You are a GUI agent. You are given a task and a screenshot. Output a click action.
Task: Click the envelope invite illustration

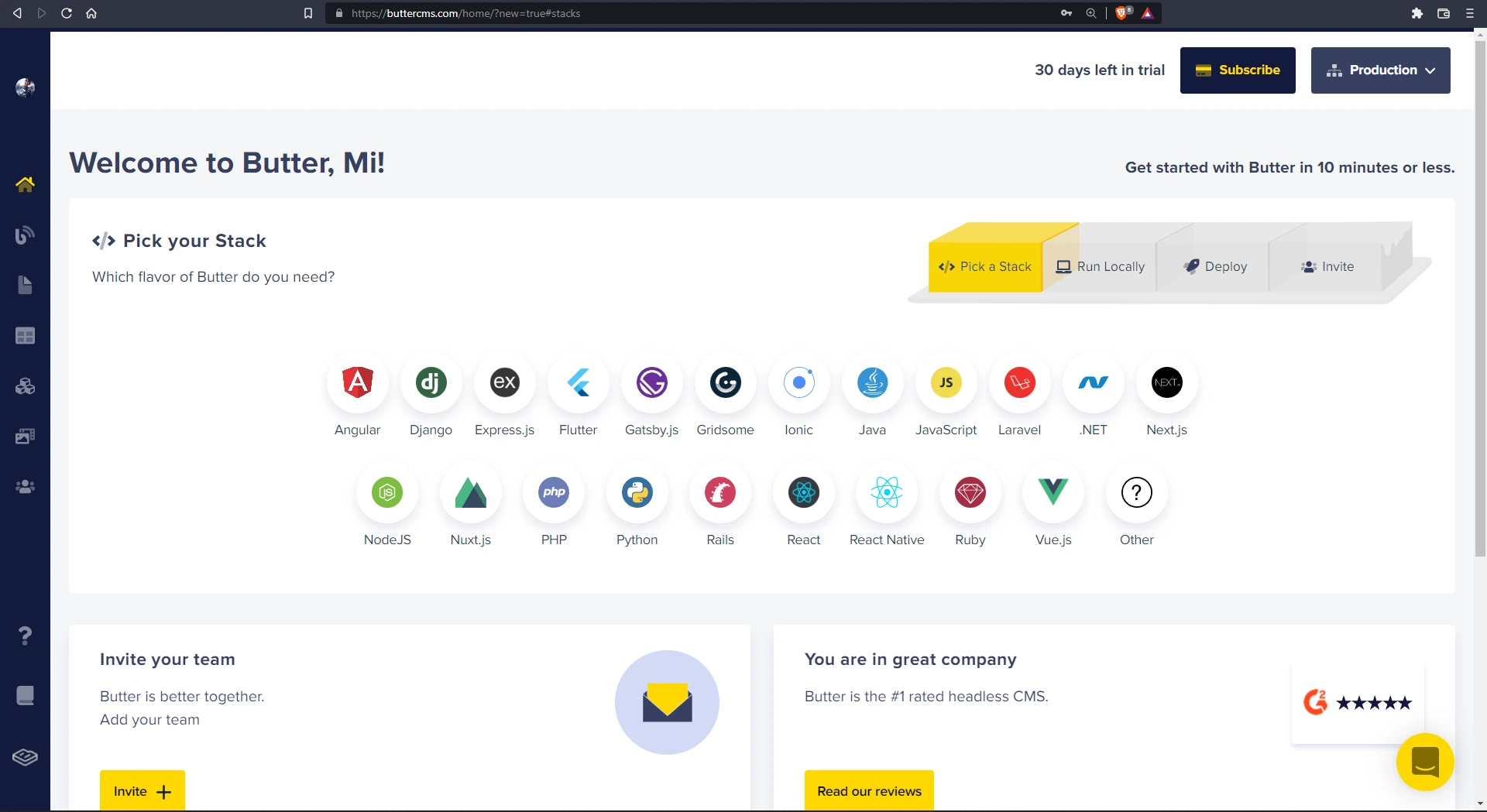point(667,702)
